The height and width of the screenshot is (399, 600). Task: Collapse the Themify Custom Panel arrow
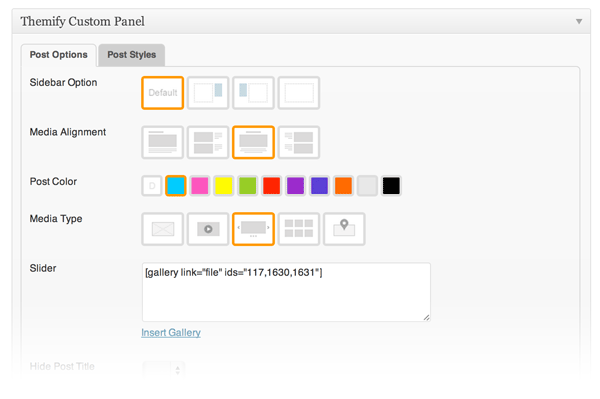(x=579, y=21)
